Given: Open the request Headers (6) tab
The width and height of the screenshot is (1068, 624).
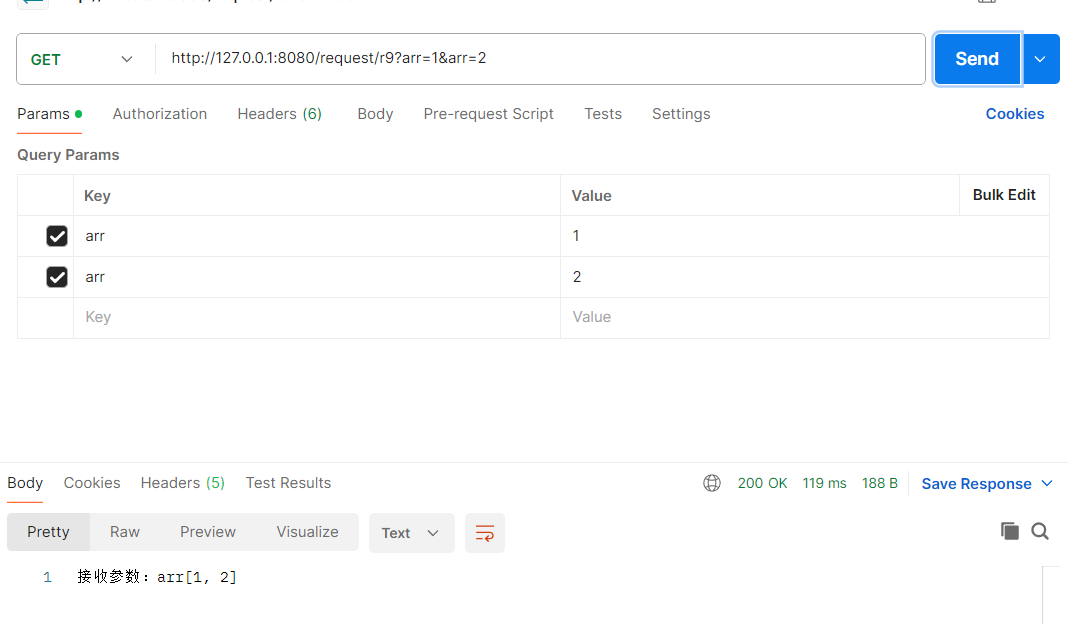Looking at the screenshot, I should click(280, 114).
